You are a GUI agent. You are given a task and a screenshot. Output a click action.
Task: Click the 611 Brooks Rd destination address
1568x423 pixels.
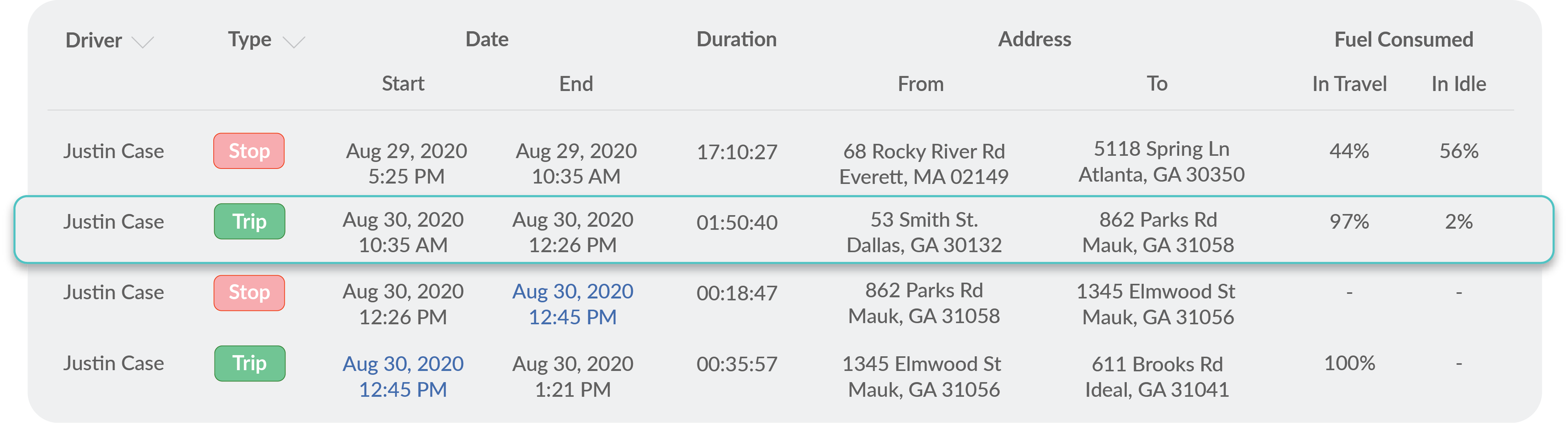point(1157,376)
